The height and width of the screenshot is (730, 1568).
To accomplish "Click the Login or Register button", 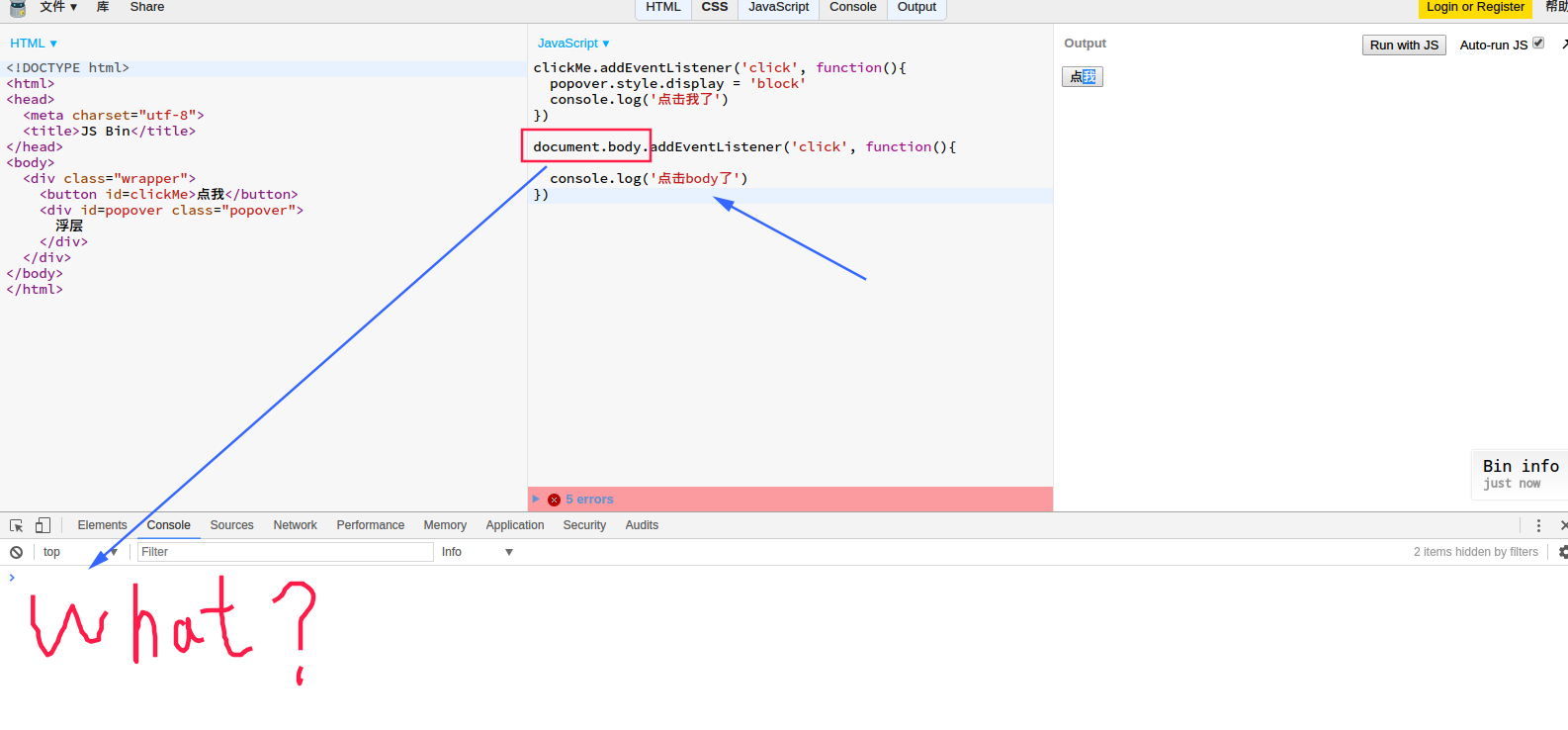I will point(1475,8).
